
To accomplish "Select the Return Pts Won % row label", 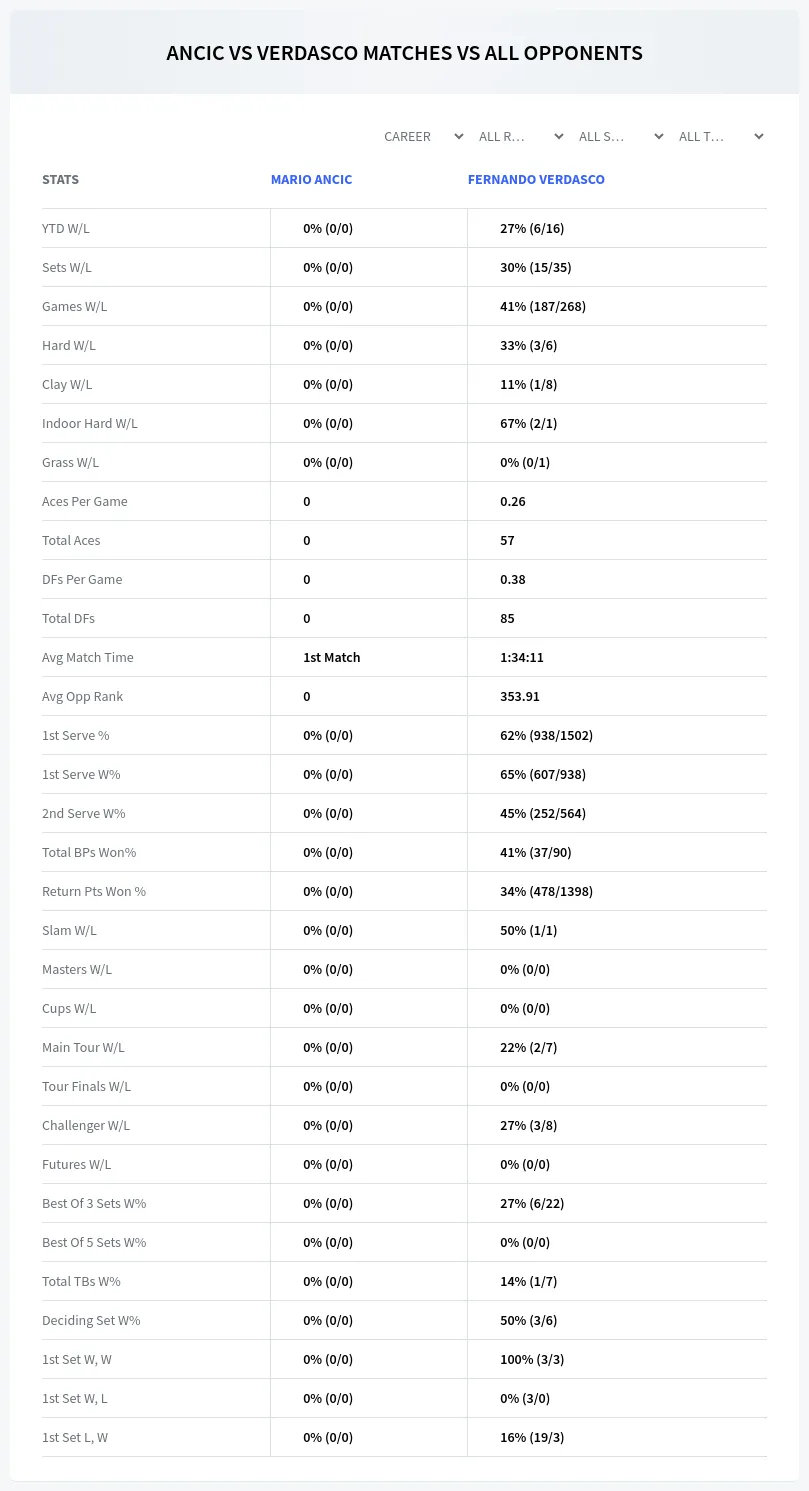I will coord(94,891).
